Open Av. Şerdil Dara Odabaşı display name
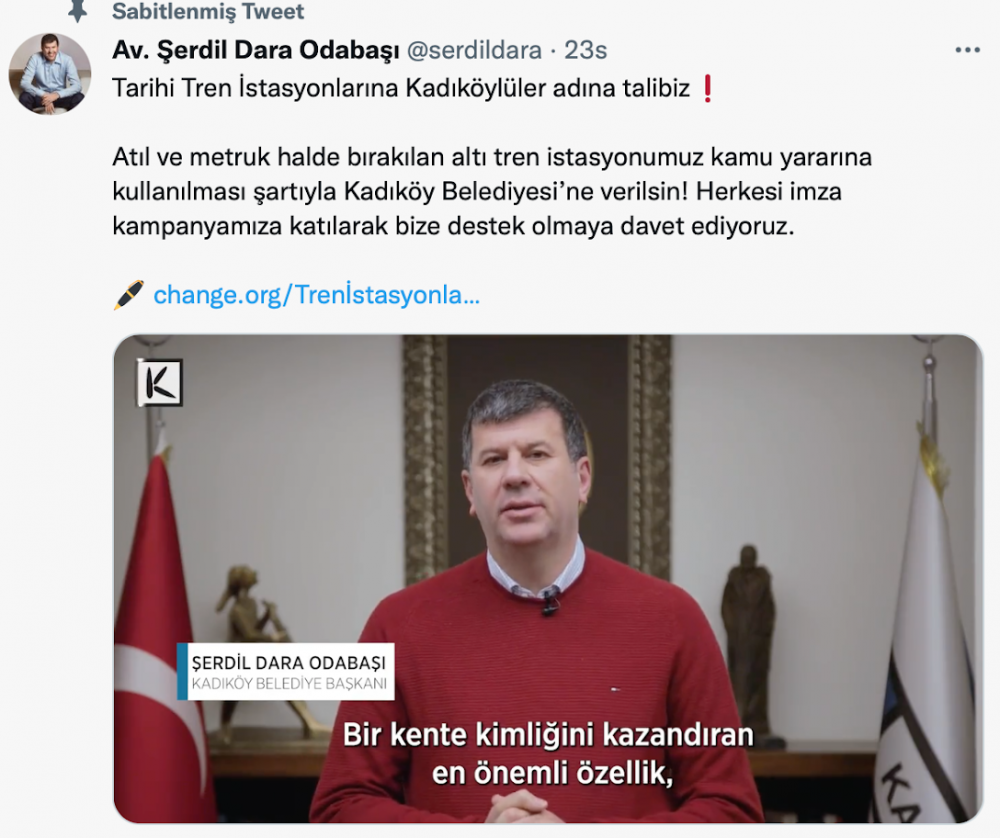This screenshot has width=1000, height=838. coord(256,50)
